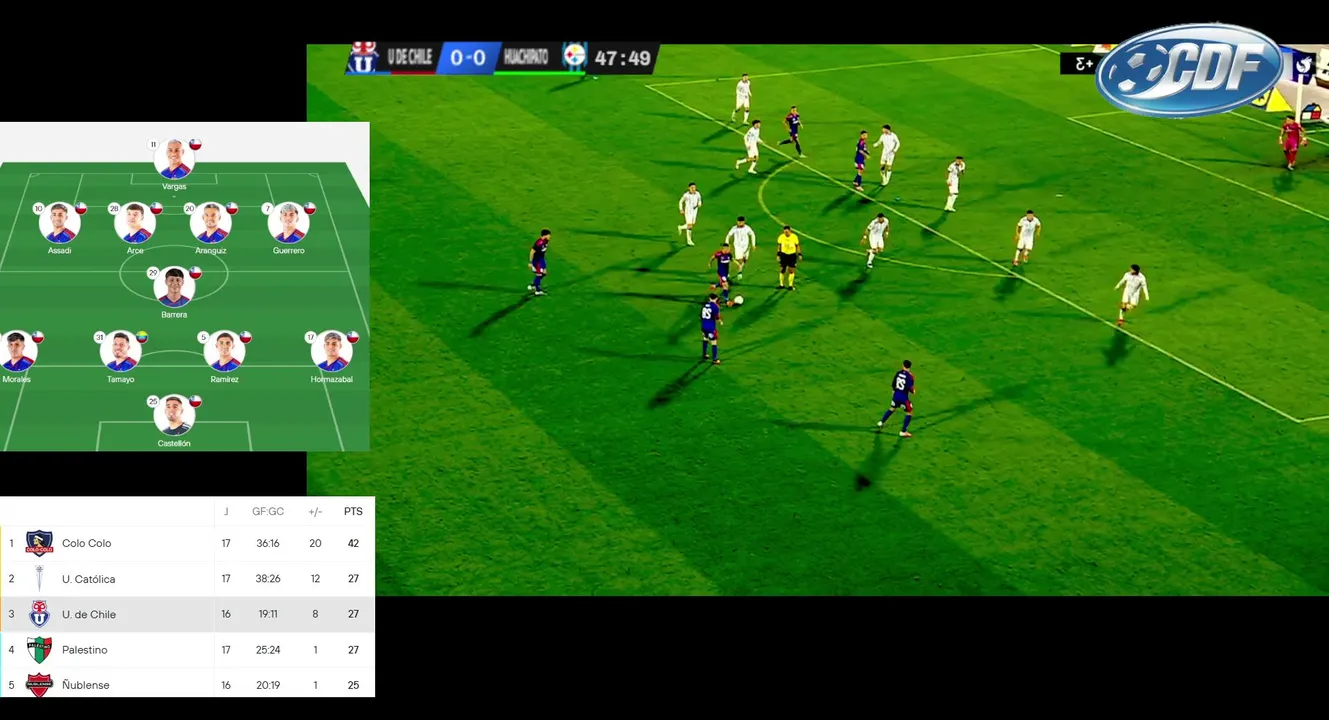Viewport: 1329px width, 720px height.
Task: Click the Ñublense crest in standings
Action: (39, 685)
